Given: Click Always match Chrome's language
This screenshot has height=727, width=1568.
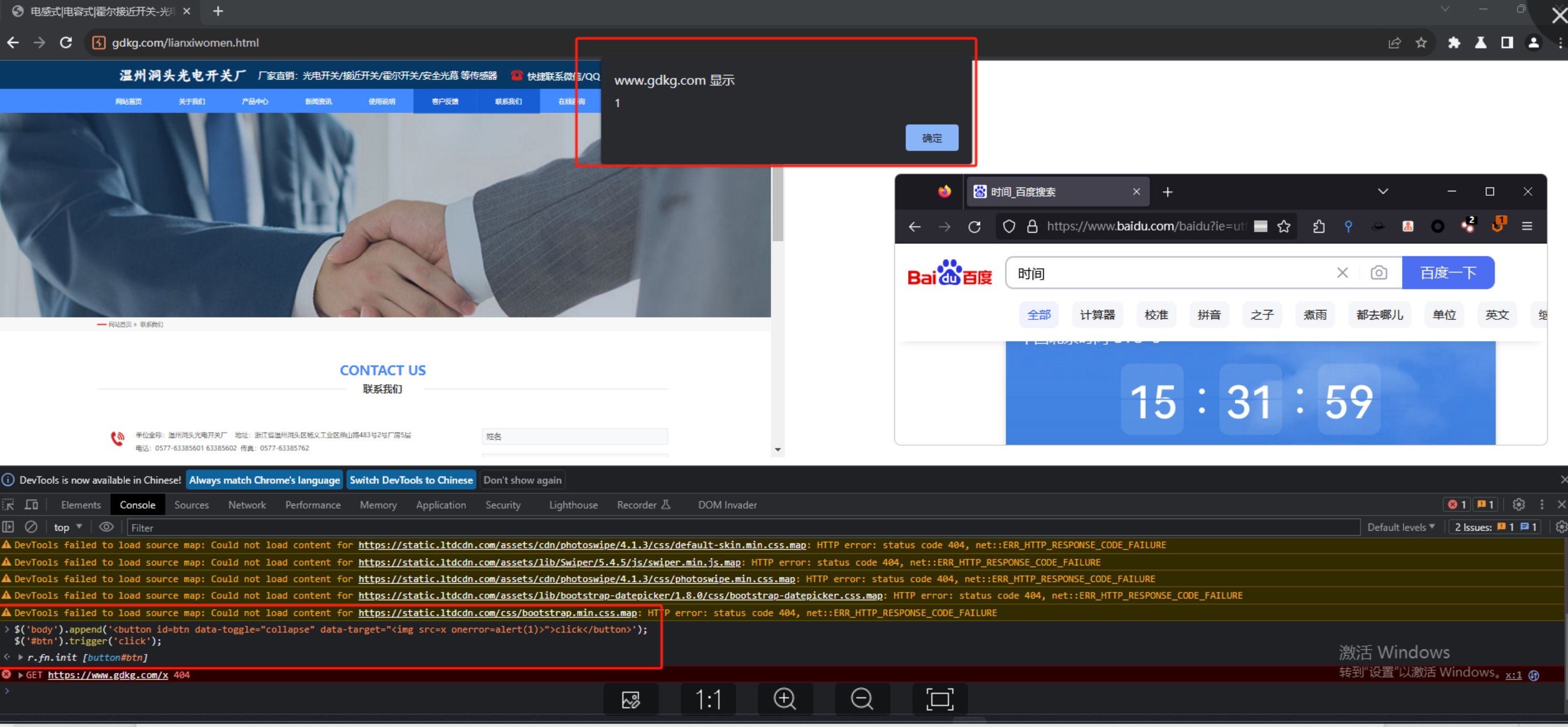Looking at the screenshot, I should tap(264, 479).
